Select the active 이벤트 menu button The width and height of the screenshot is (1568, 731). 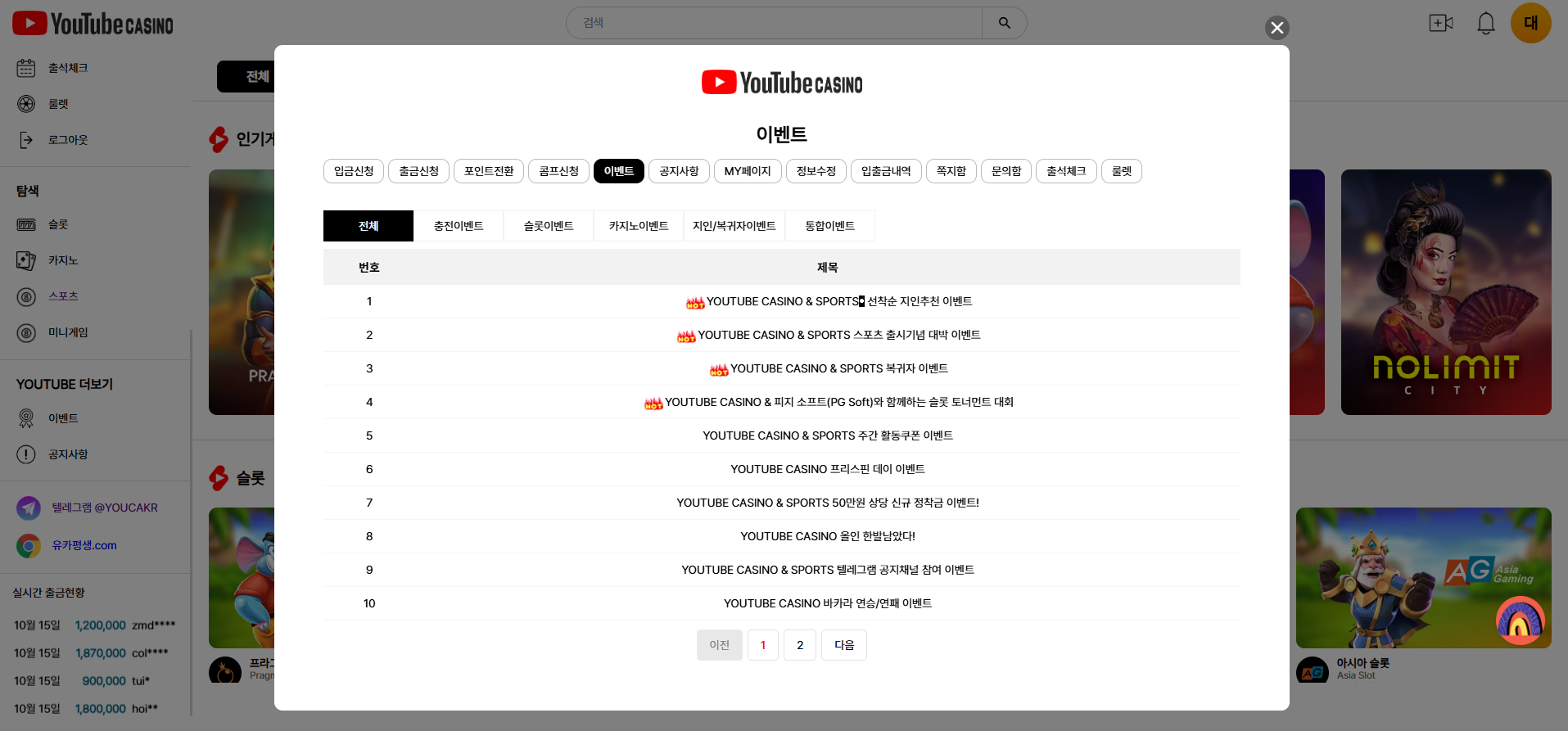click(x=619, y=171)
